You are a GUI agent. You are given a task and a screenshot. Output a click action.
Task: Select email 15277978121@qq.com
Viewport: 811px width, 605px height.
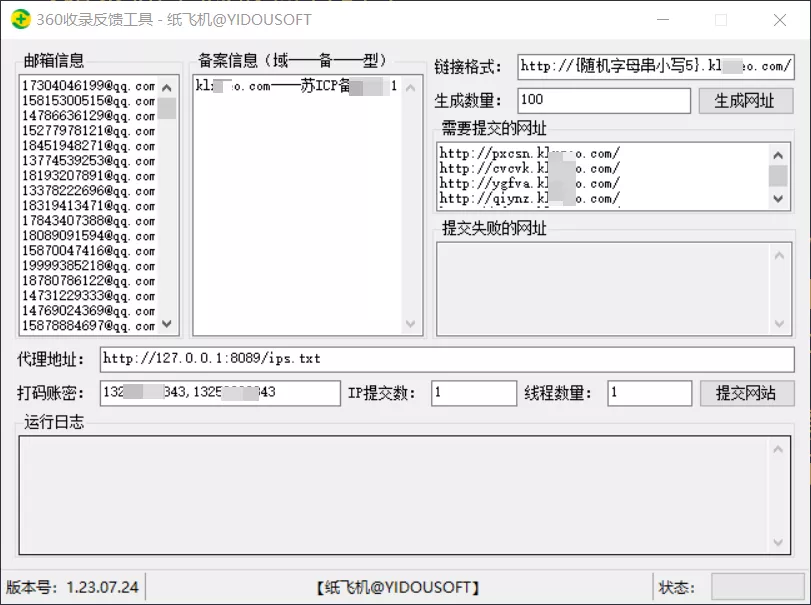(88, 131)
